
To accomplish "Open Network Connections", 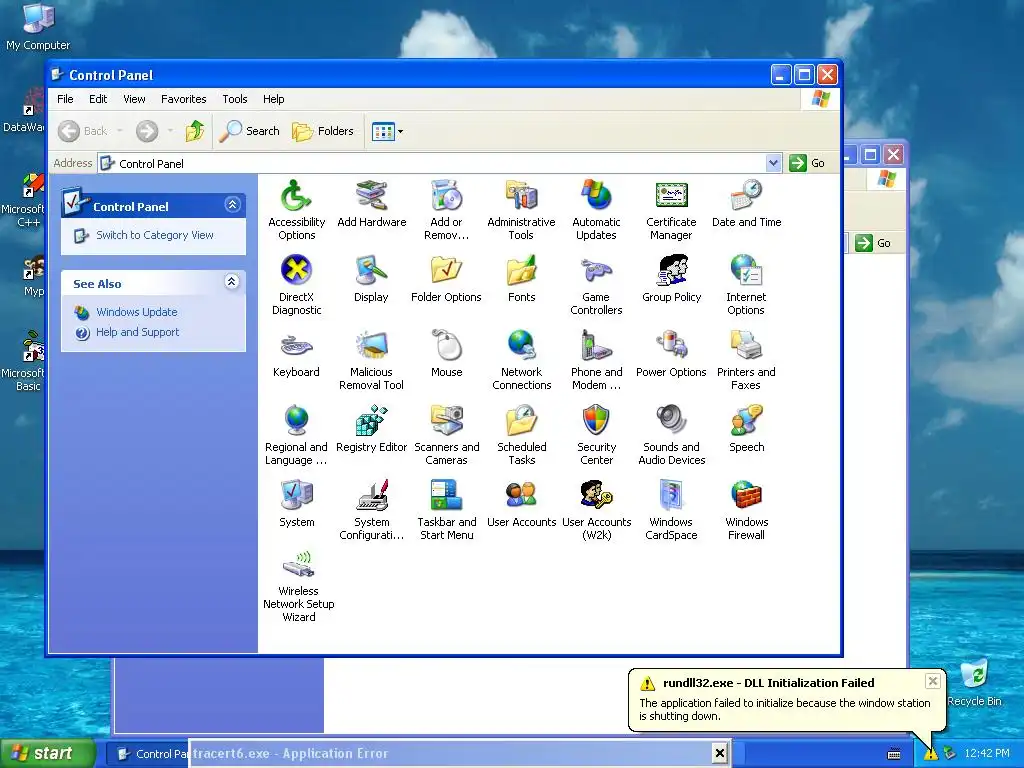I will click(x=521, y=360).
